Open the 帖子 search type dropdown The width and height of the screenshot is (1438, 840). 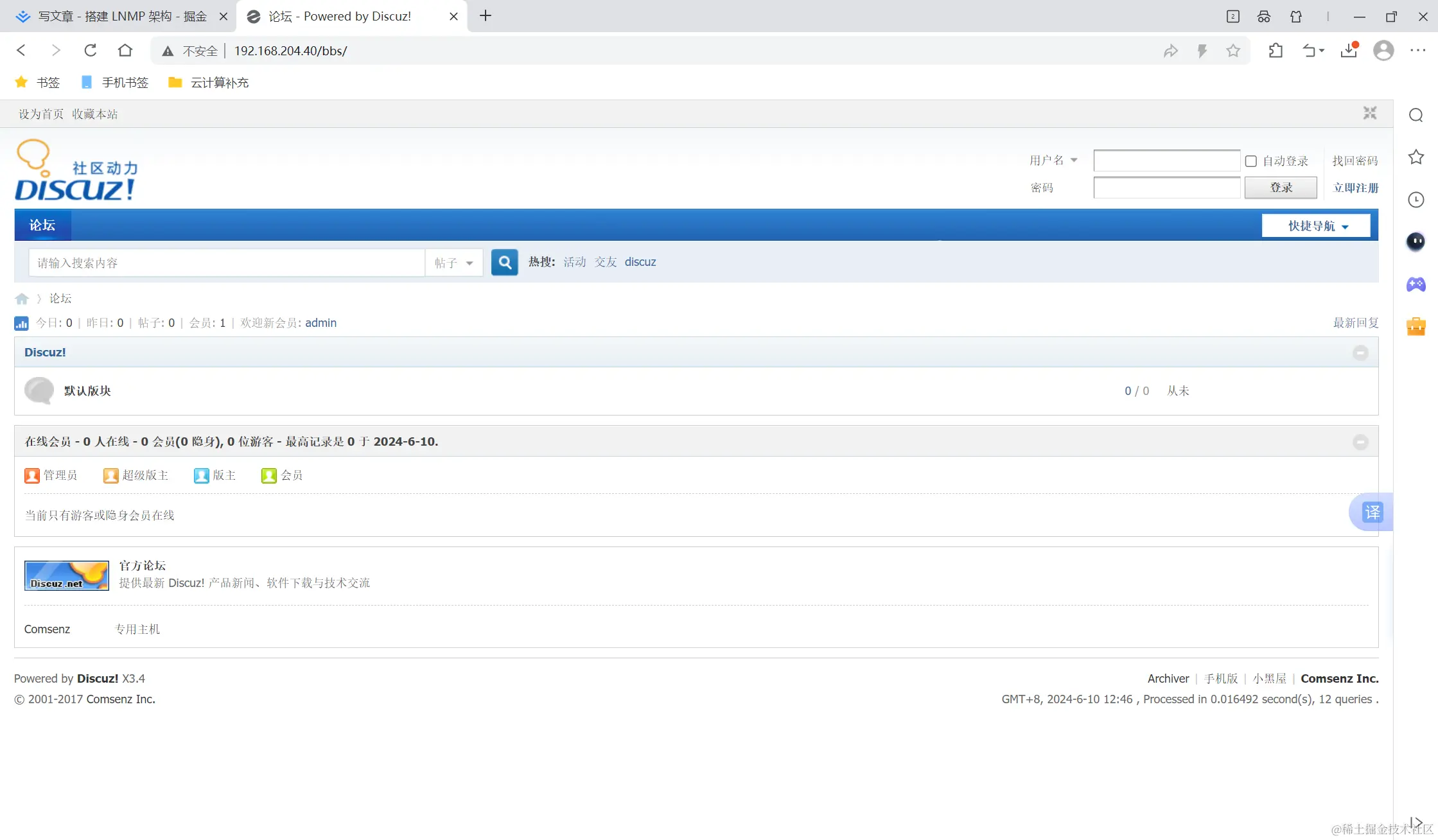454,263
